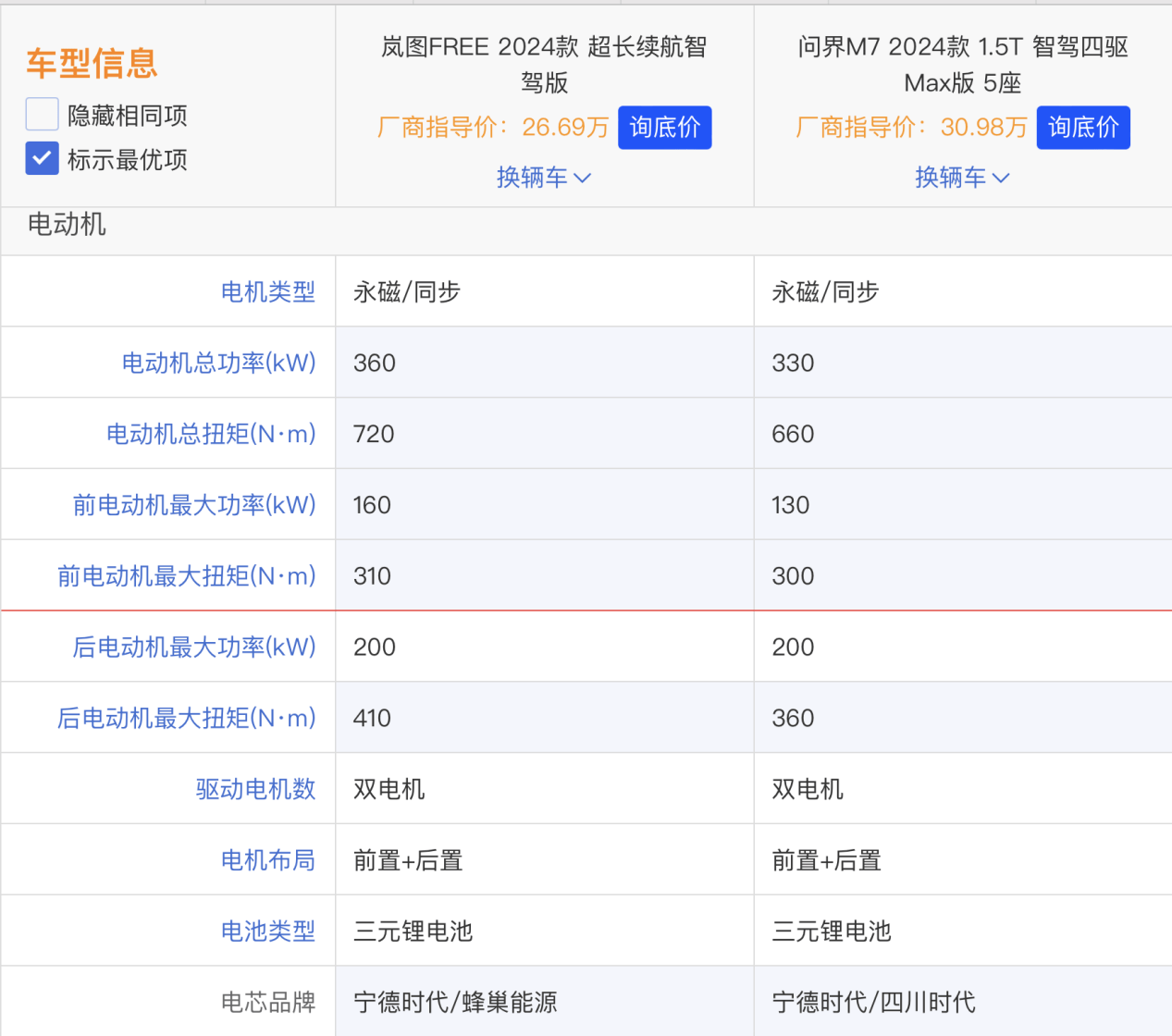Click 前置+后置 layout value for 岚图FREE

tap(408, 860)
